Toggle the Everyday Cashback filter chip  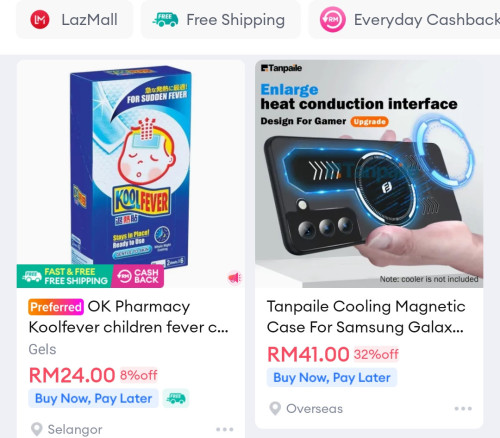point(405,20)
